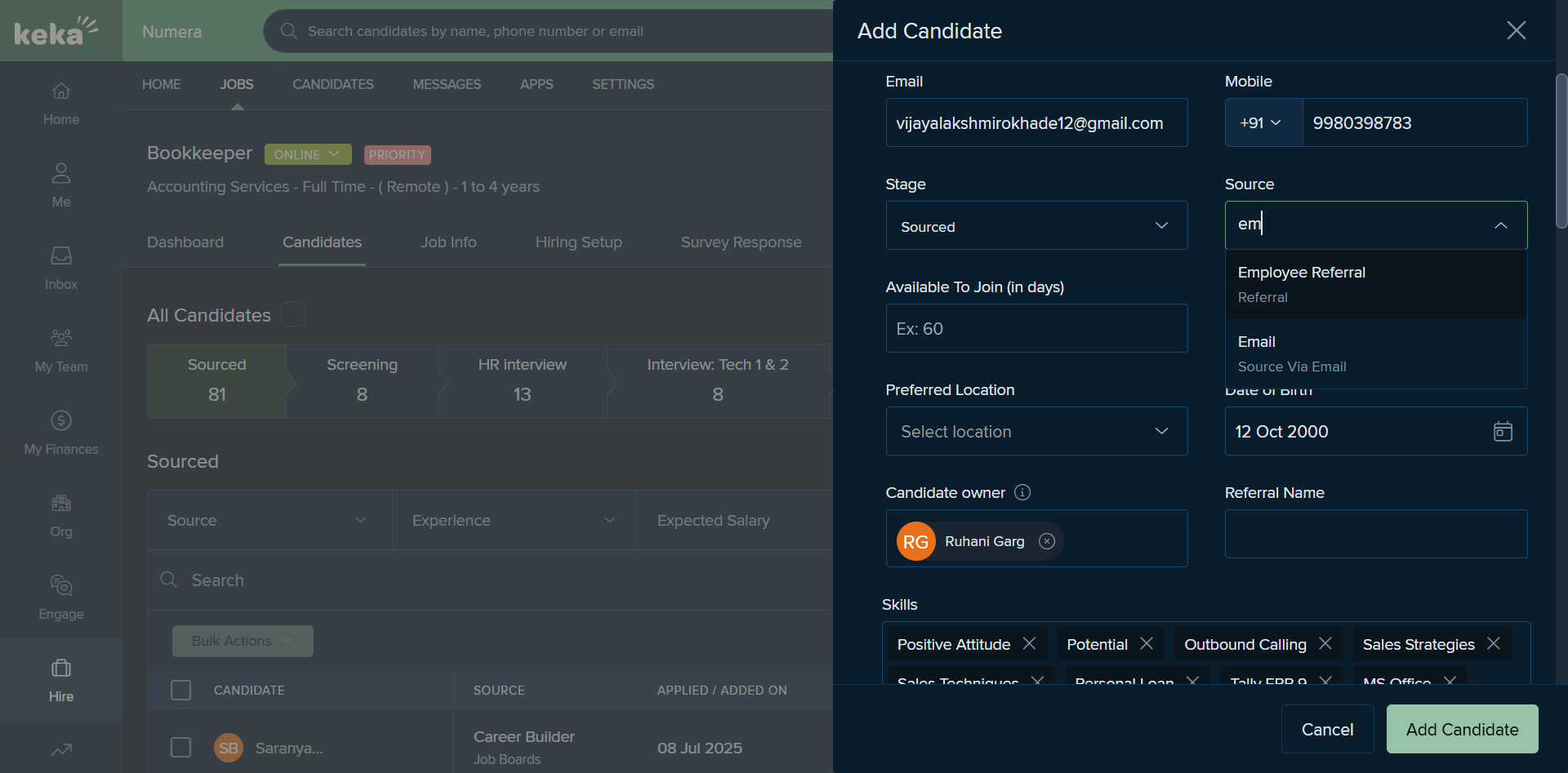Viewport: 1568px width, 773px height.
Task: Click the Referral Name input field
Action: coord(1376,534)
